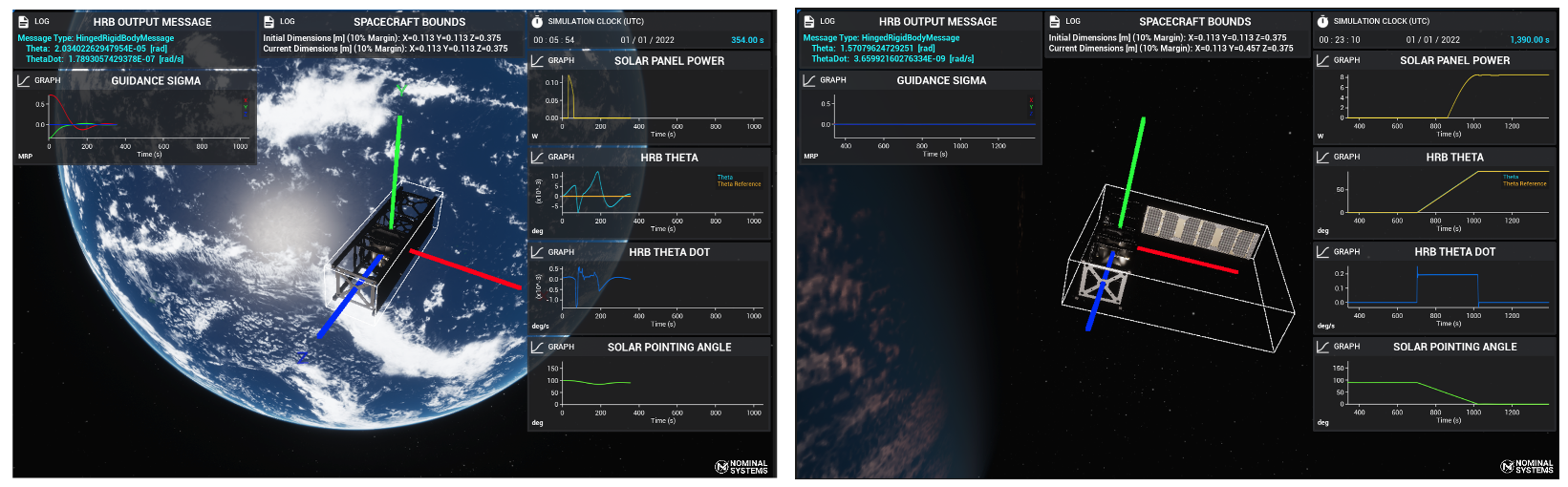Click the ThetaDot value 3.65992160276334E-09 rad/s

point(913,59)
